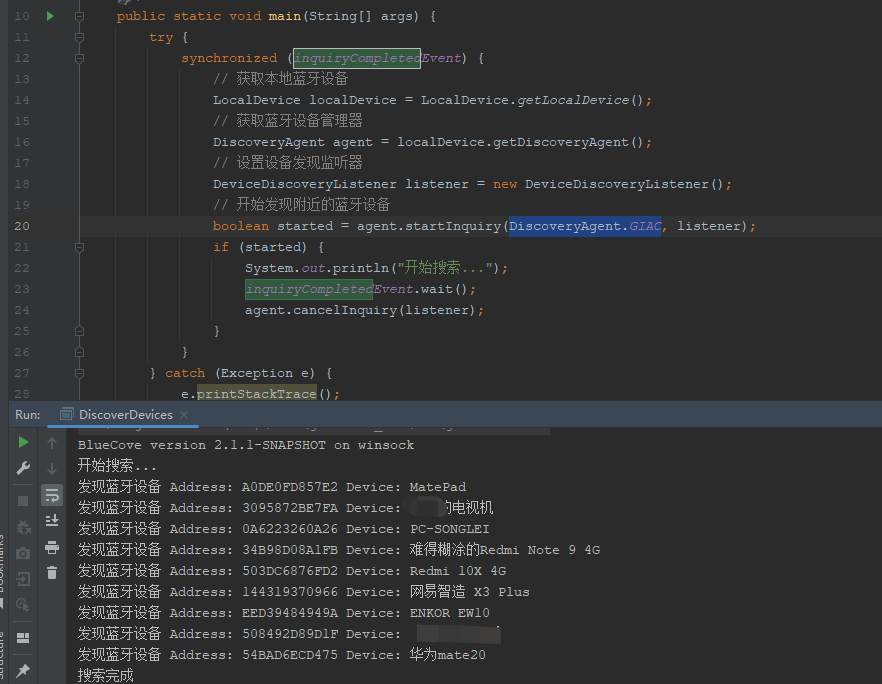Screen dimensions: 882x684
Task: Select the DiscoverDevices run tab
Action: [123, 415]
